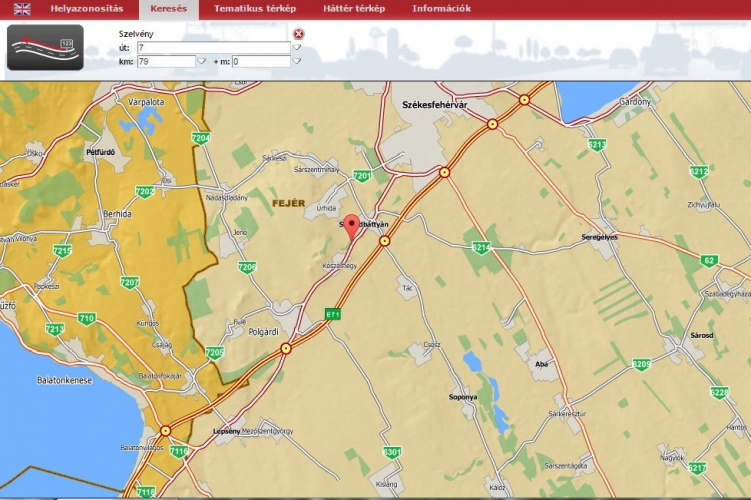Screen dimensions: 751x500
Task: Click the 7205 road shield near Polgárdi
Action: coord(215,352)
